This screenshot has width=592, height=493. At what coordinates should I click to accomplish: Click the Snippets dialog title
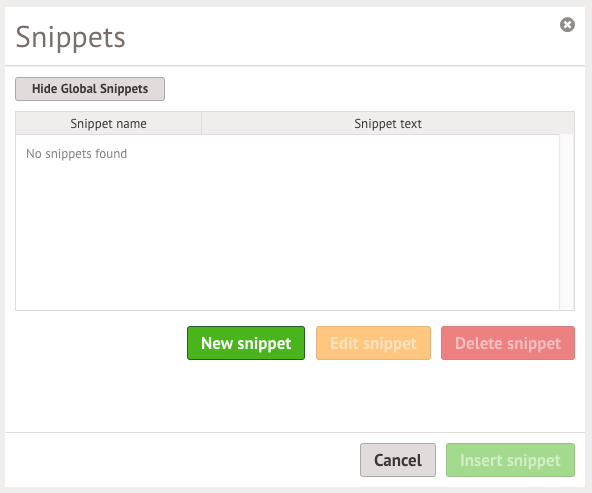coord(70,37)
